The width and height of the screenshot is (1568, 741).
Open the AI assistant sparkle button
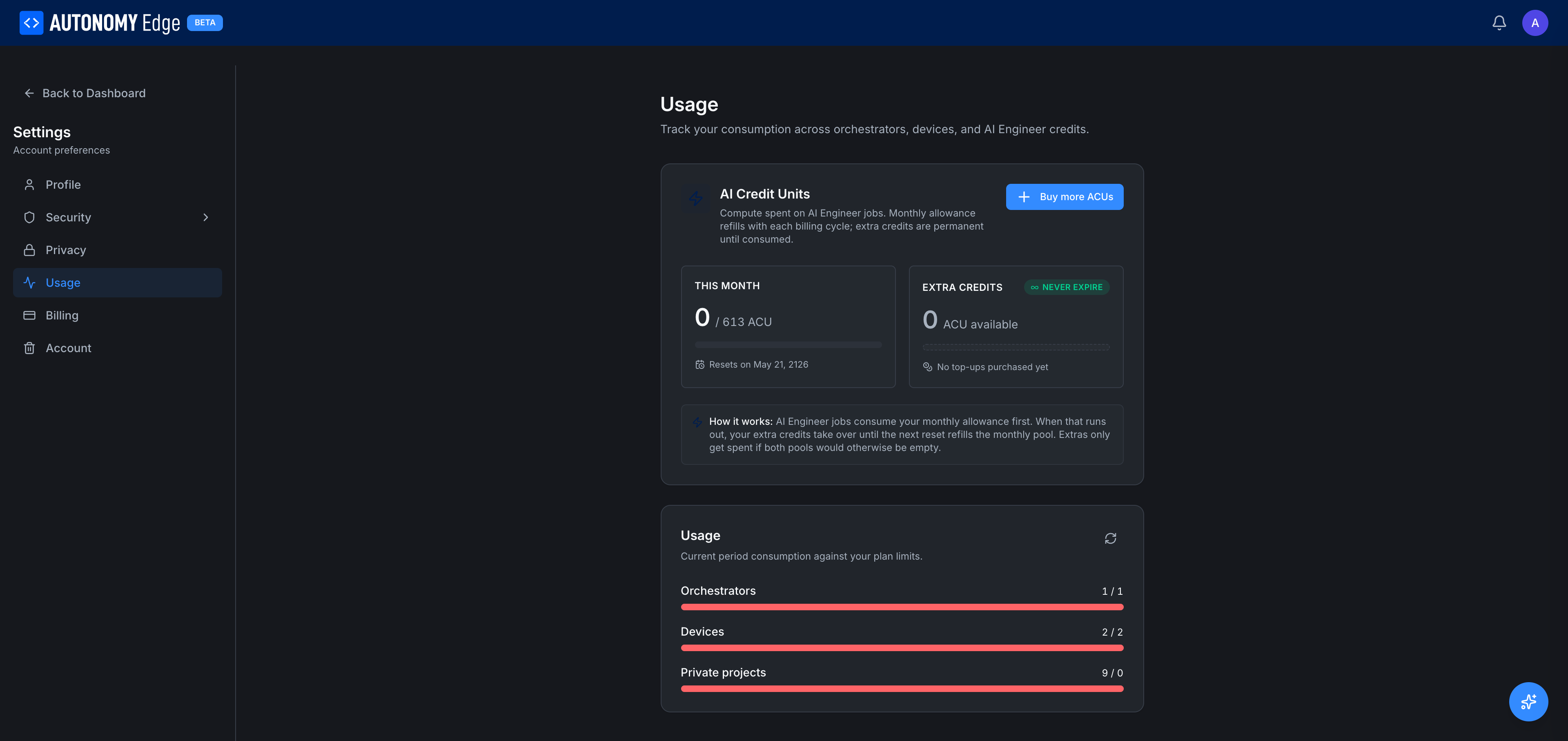(x=1528, y=701)
